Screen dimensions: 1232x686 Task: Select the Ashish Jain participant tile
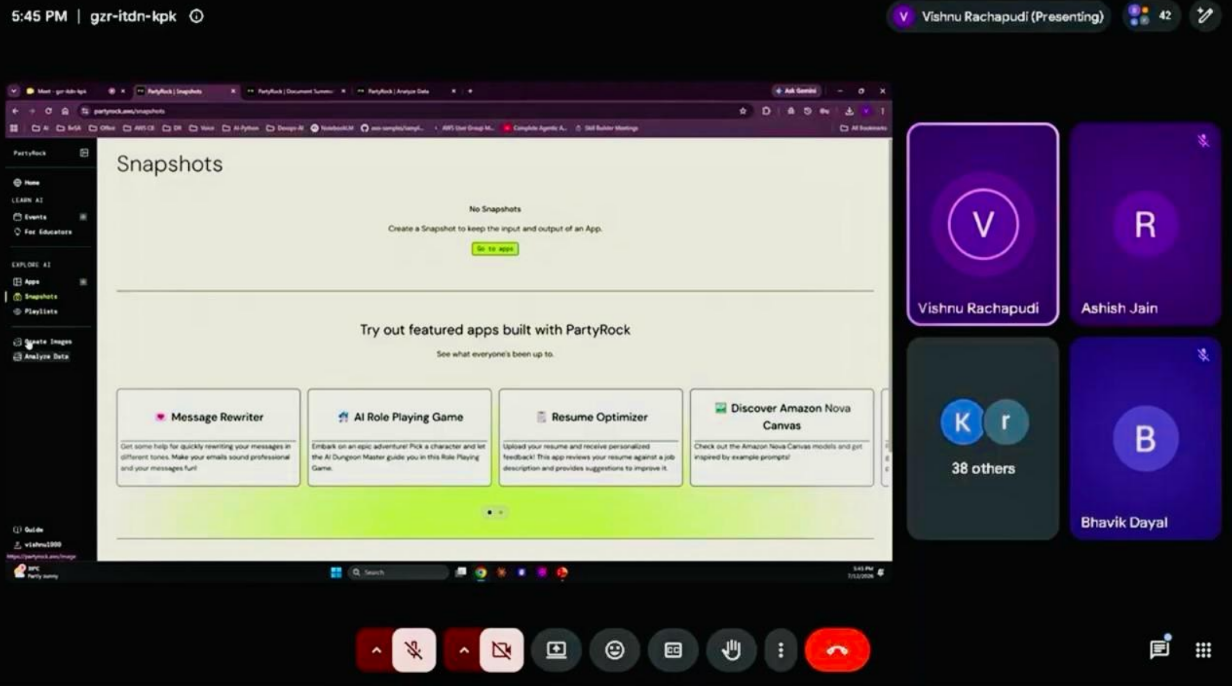click(1145, 224)
